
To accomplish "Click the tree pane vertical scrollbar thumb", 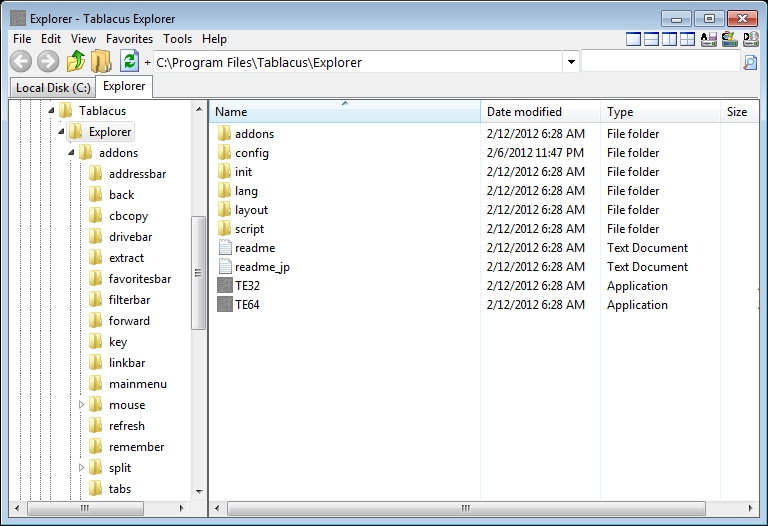I will 198,273.
